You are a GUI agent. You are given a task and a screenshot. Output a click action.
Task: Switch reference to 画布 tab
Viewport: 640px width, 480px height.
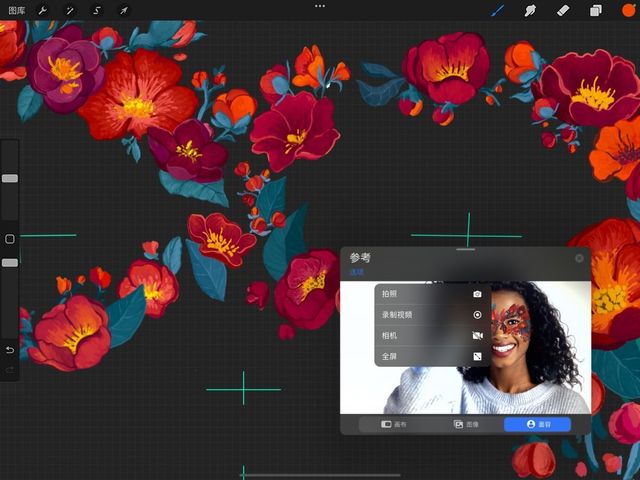tap(393, 424)
